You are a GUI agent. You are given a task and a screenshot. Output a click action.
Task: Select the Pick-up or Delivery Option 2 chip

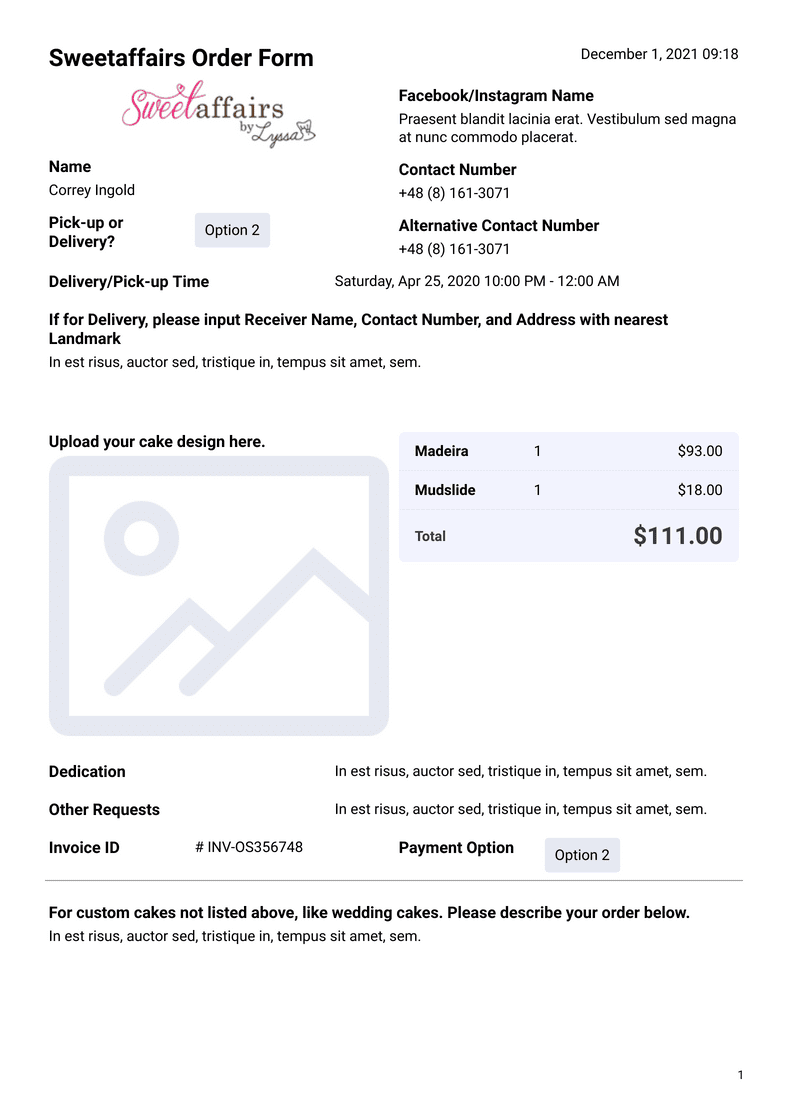tap(232, 230)
